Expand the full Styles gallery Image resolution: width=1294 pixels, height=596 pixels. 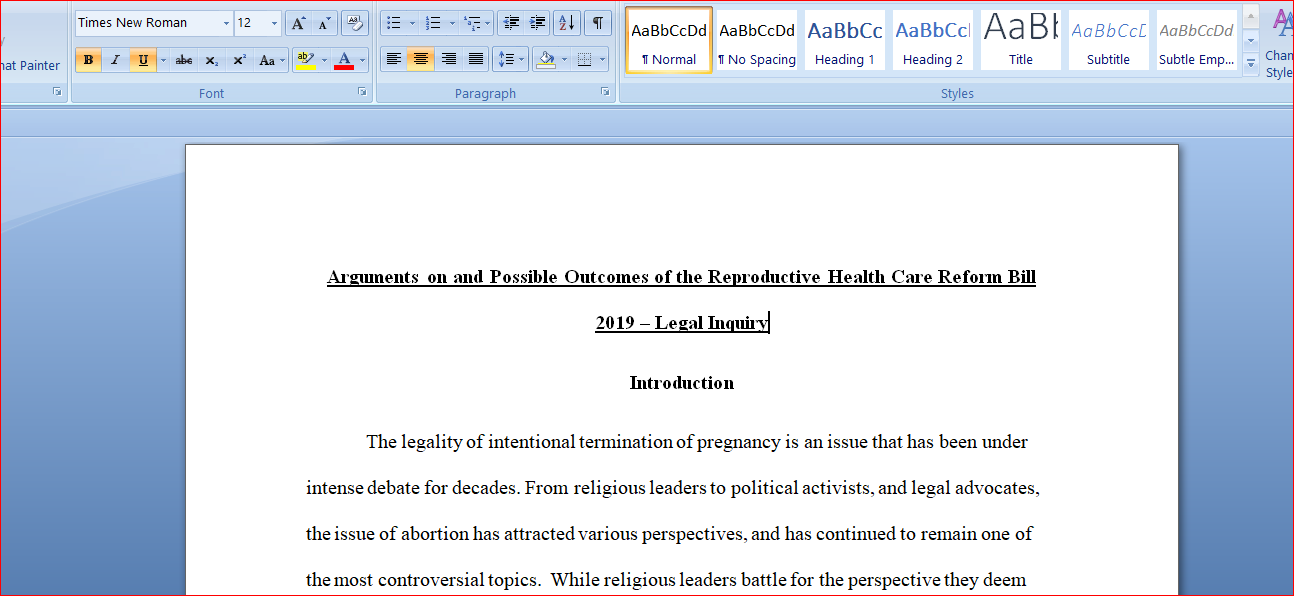tap(1251, 66)
